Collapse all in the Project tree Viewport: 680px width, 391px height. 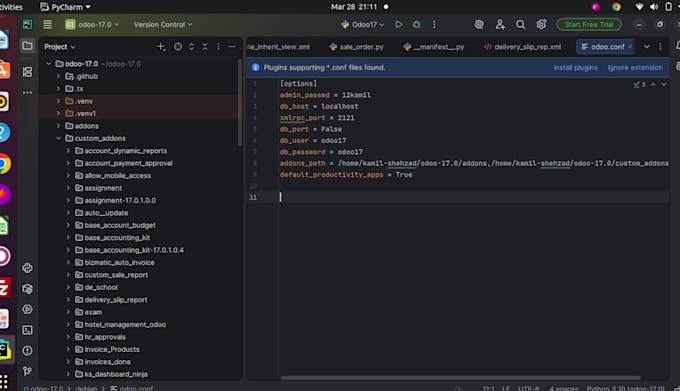pos(205,47)
